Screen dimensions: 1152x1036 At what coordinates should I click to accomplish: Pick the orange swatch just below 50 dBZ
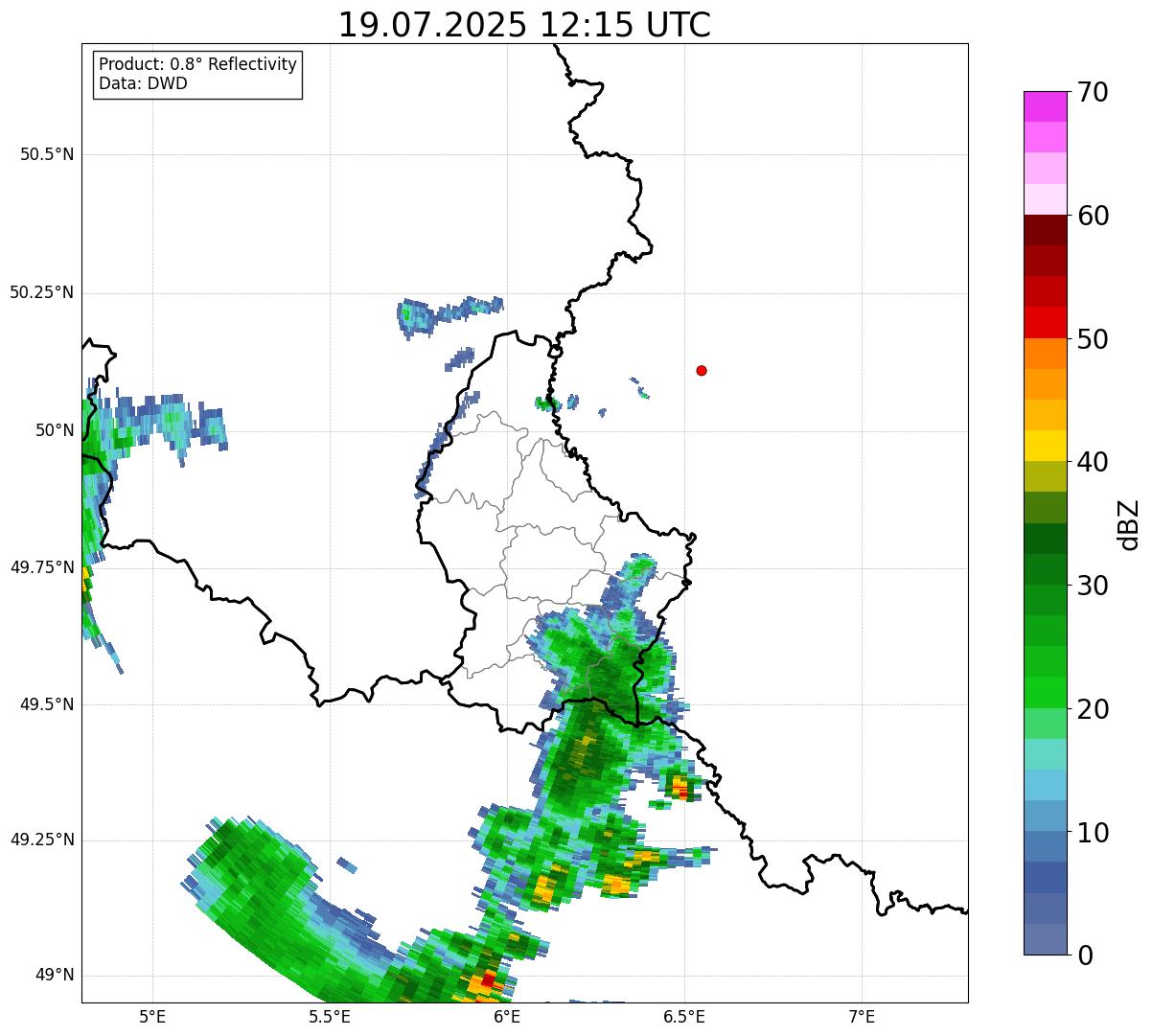(x=1046, y=354)
